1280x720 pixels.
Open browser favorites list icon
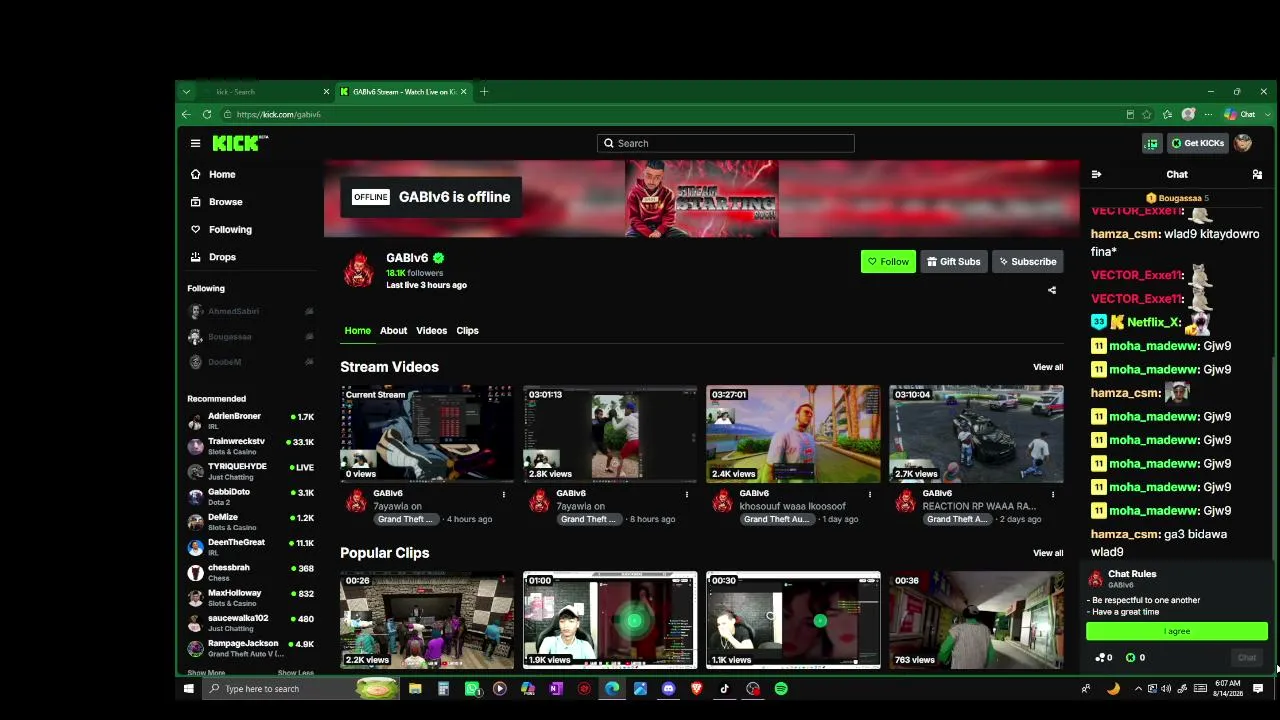click(x=1167, y=114)
